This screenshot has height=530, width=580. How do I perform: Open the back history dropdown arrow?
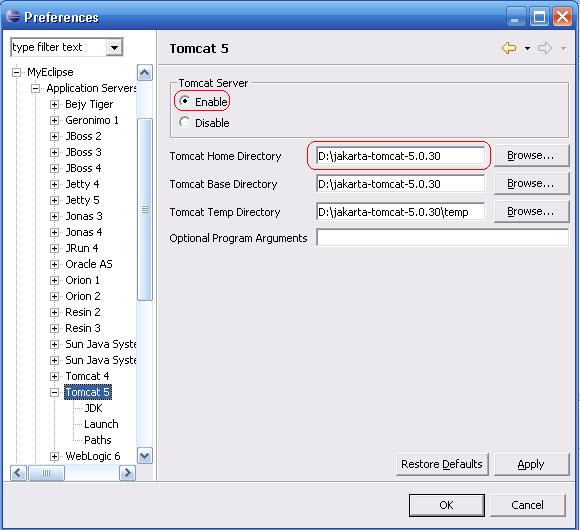tap(527, 48)
